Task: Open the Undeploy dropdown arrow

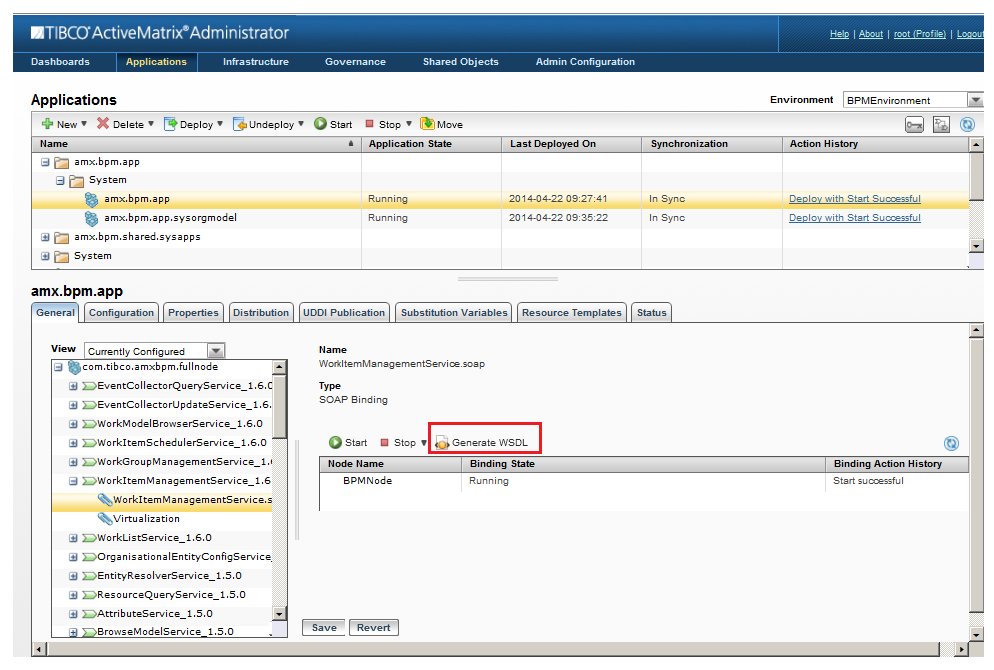Action: [x=301, y=124]
